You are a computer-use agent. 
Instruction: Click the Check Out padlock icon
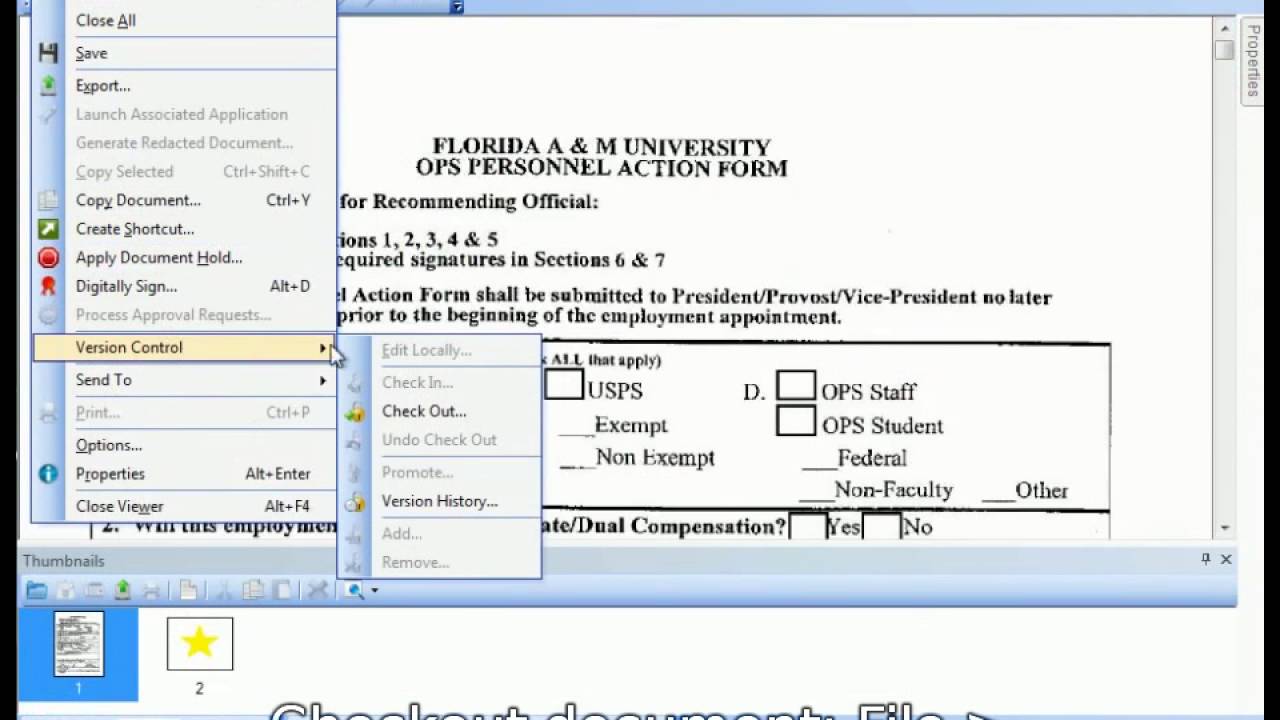[355, 411]
